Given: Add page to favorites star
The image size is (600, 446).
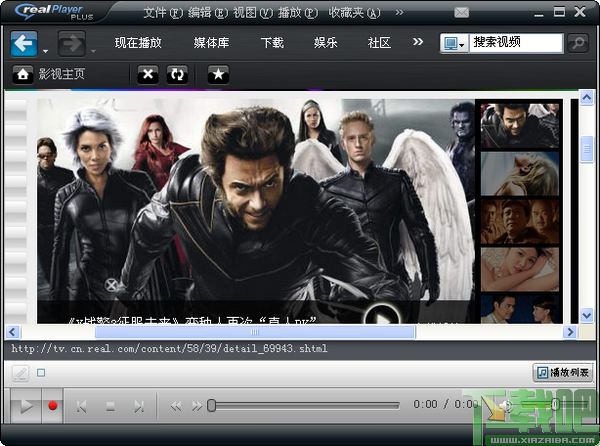Looking at the screenshot, I should click(218, 74).
